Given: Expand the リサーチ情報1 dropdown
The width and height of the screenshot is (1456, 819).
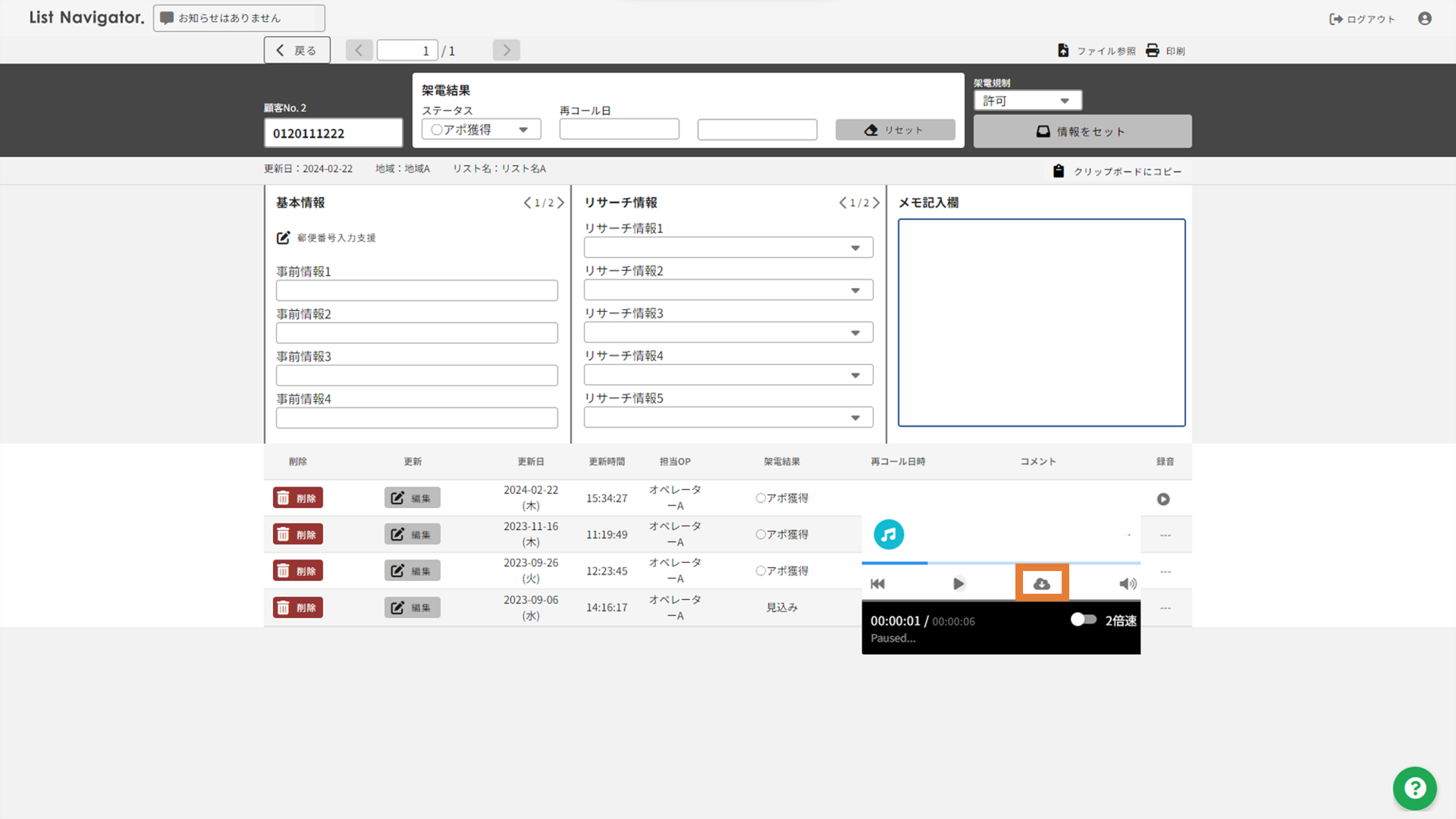Looking at the screenshot, I should pos(728,247).
